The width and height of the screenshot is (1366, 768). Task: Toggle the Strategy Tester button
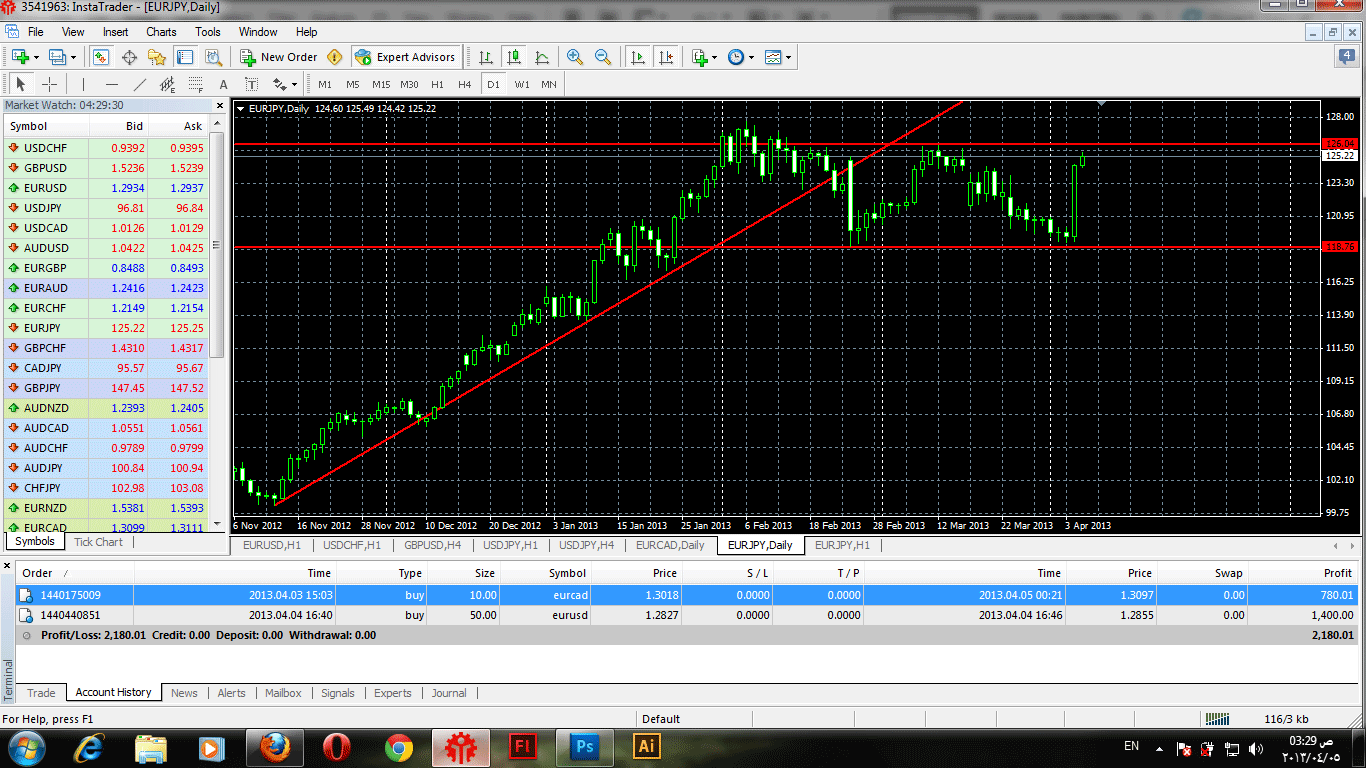point(213,57)
